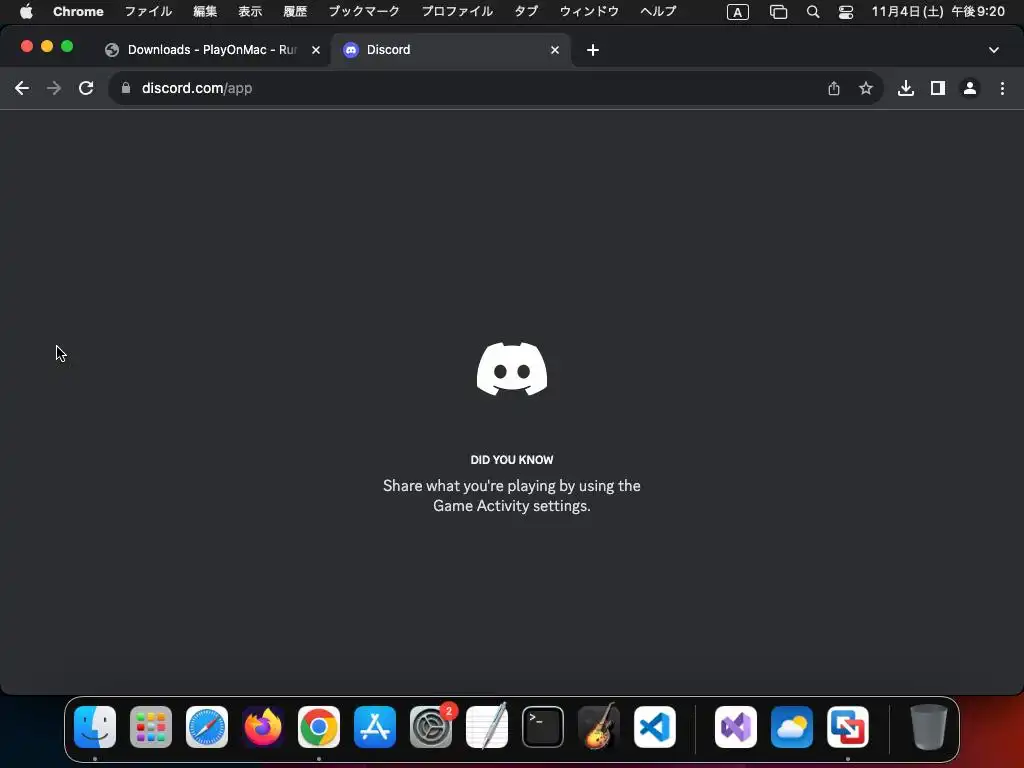Open TextEdit from the Dock

click(x=487, y=726)
